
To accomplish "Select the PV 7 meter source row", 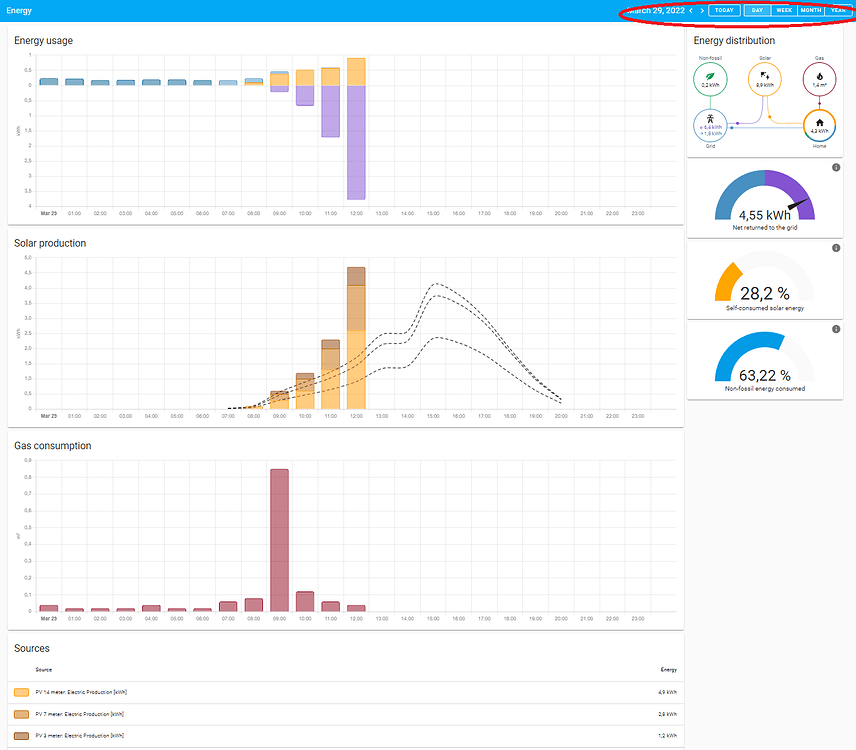I will (x=80, y=714).
